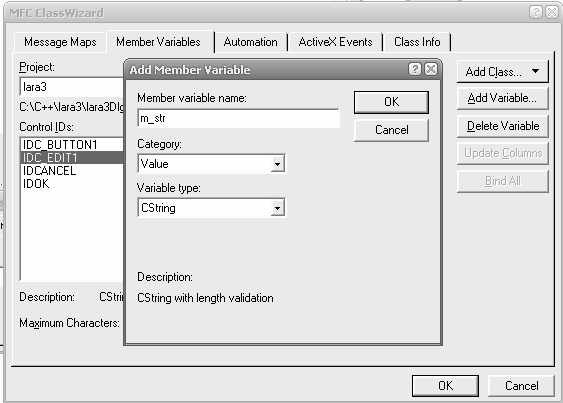Click the help icon in Add Member Variable
563x403 pixels.
[415, 69]
